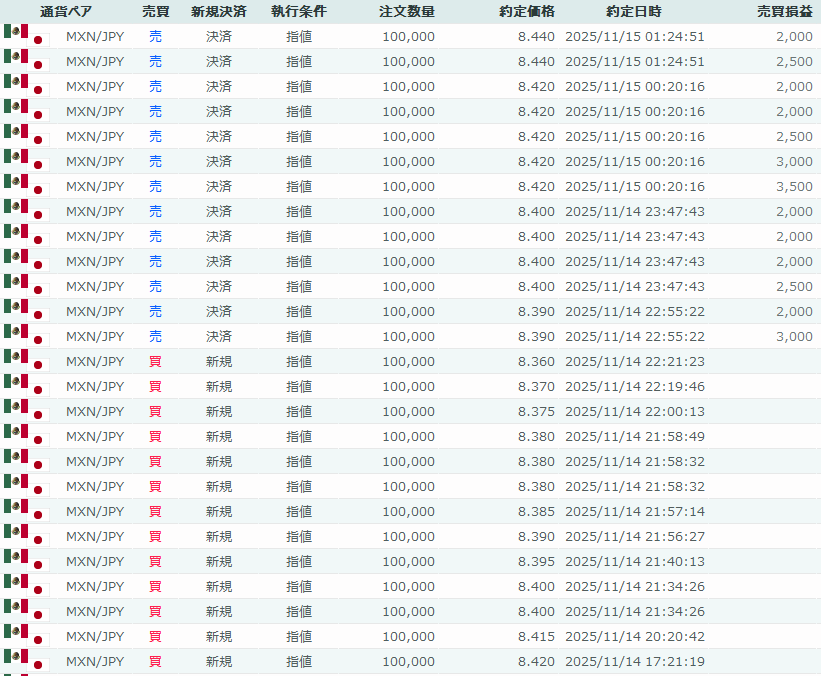This screenshot has width=821, height=676.
Task: Sort by the 売買損益 column header
Action: click(784, 12)
